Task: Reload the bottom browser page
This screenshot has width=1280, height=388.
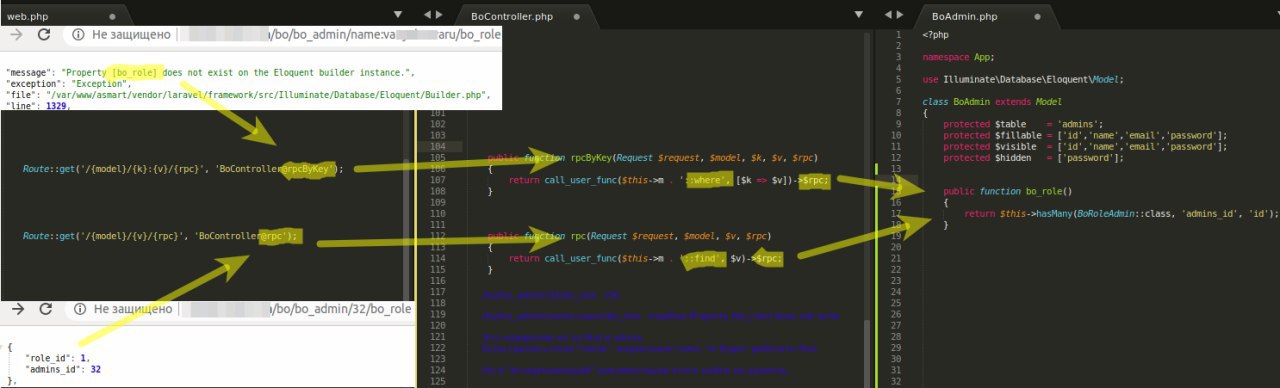Action: click(44, 310)
